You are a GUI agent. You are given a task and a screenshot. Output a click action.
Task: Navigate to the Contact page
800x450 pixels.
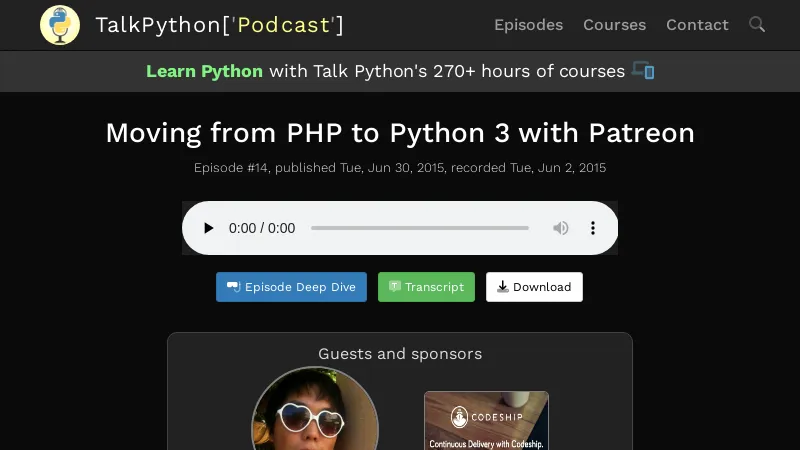(x=697, y=25)
